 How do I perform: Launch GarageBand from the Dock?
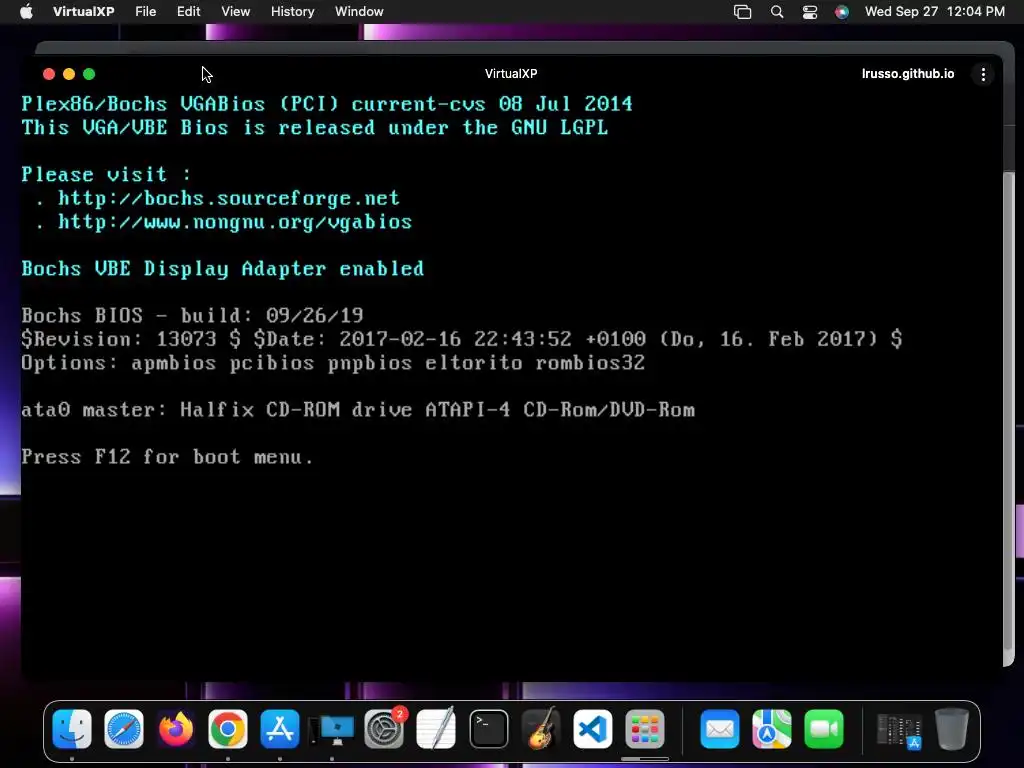[540, 729]
